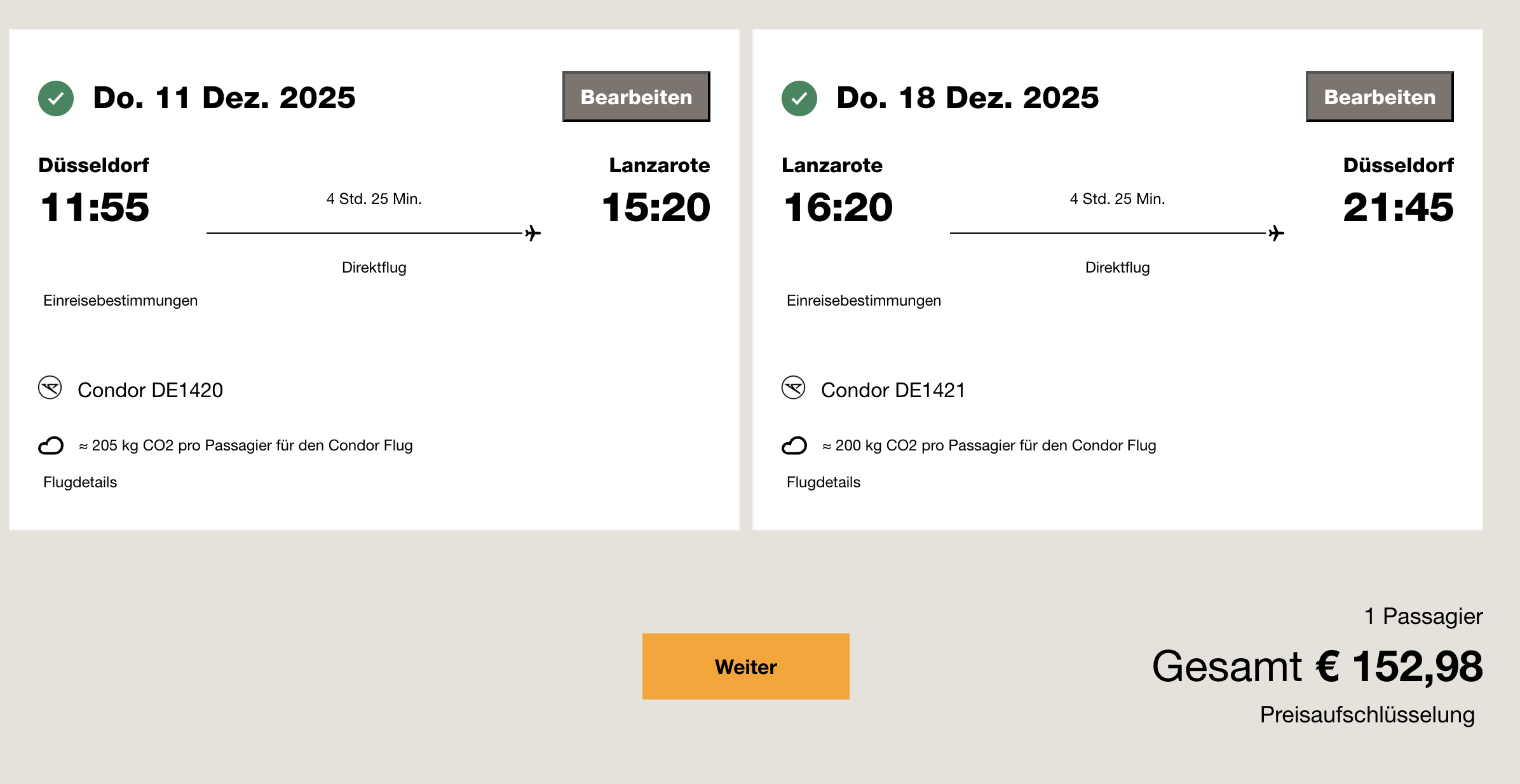Continue with the orange Weiter button
Viewport: 1520px width, 784px height.
coord(745,666)
